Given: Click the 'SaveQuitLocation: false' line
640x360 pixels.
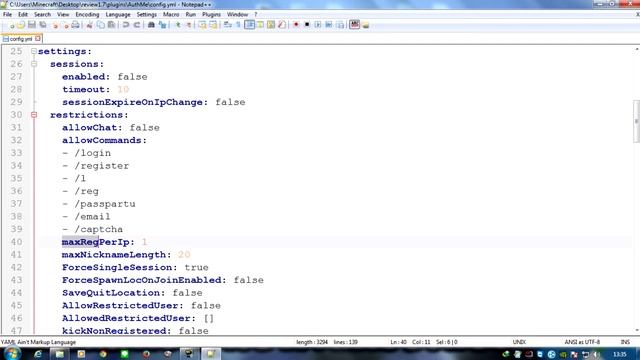Looking at the screenshot, I should (132, 293).
